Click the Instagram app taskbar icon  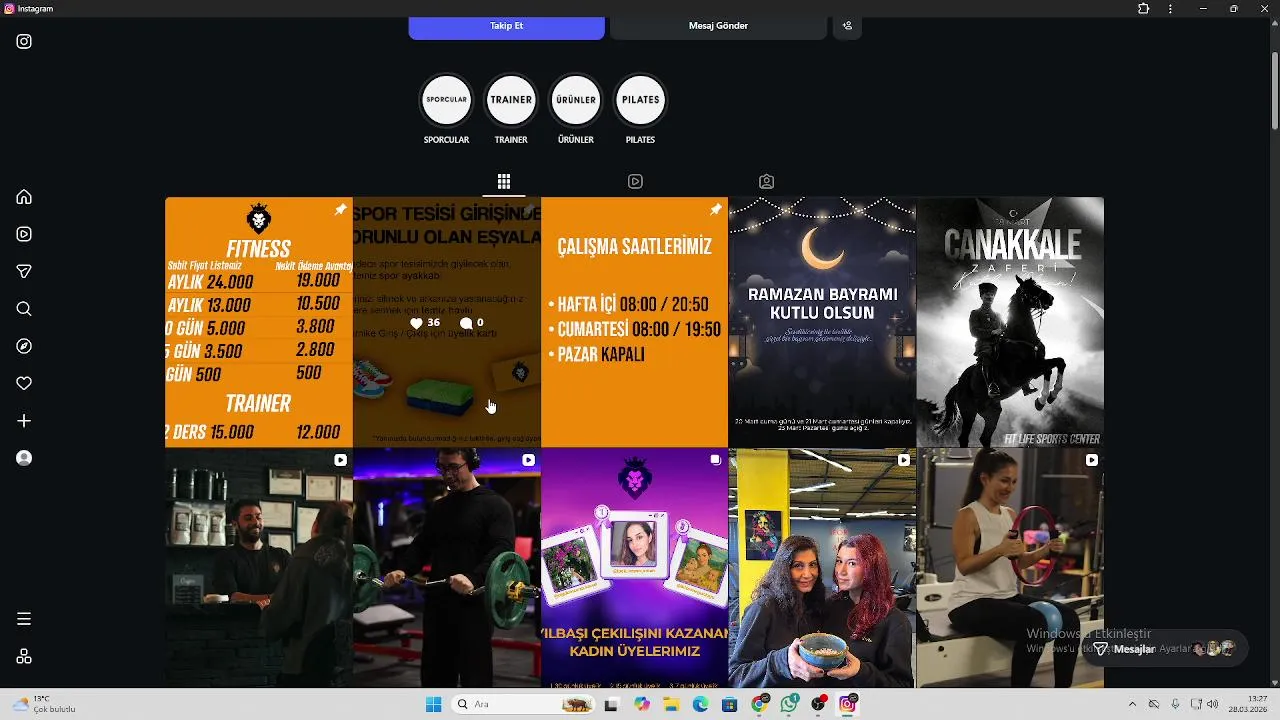coord(848,704)
